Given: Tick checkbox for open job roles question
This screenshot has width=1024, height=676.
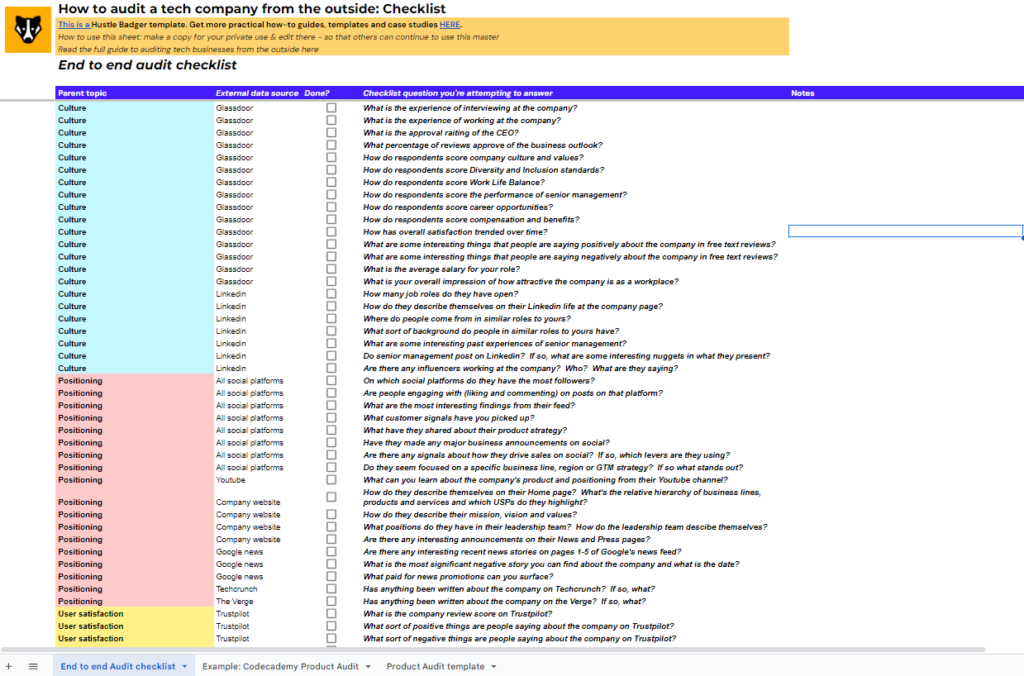Looking at the screenshot, I should click(332, 294).
